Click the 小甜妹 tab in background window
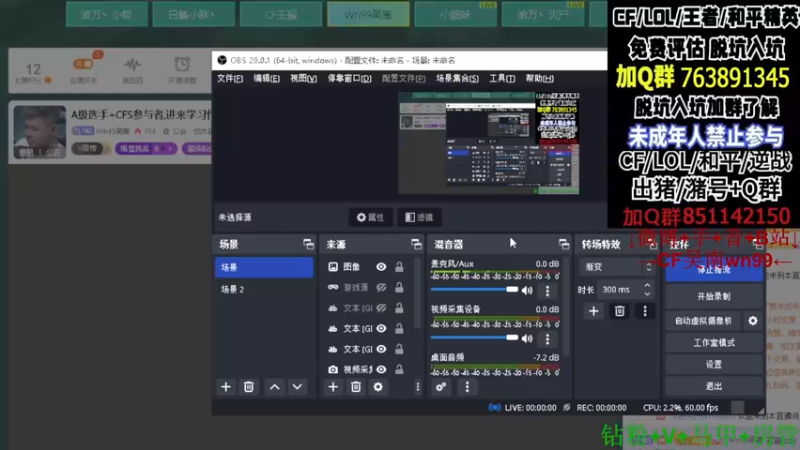This screenshot has height=450, width=800. (x=455, y=14)
